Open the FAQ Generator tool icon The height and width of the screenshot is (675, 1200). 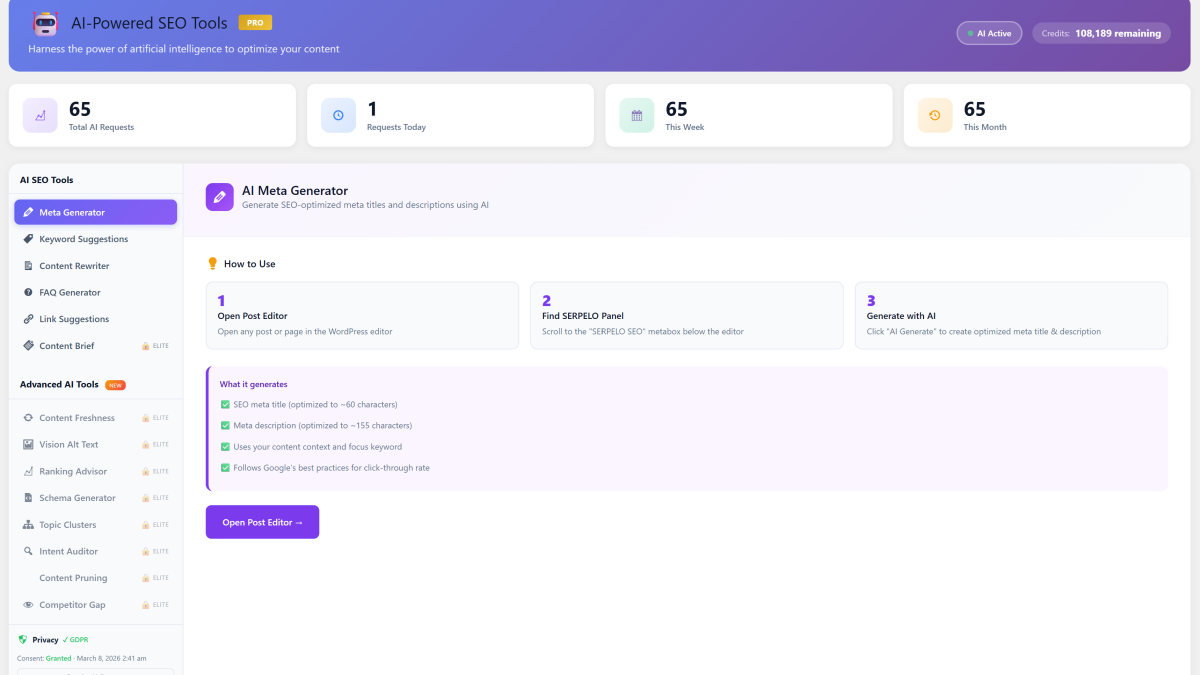point(29,292)
